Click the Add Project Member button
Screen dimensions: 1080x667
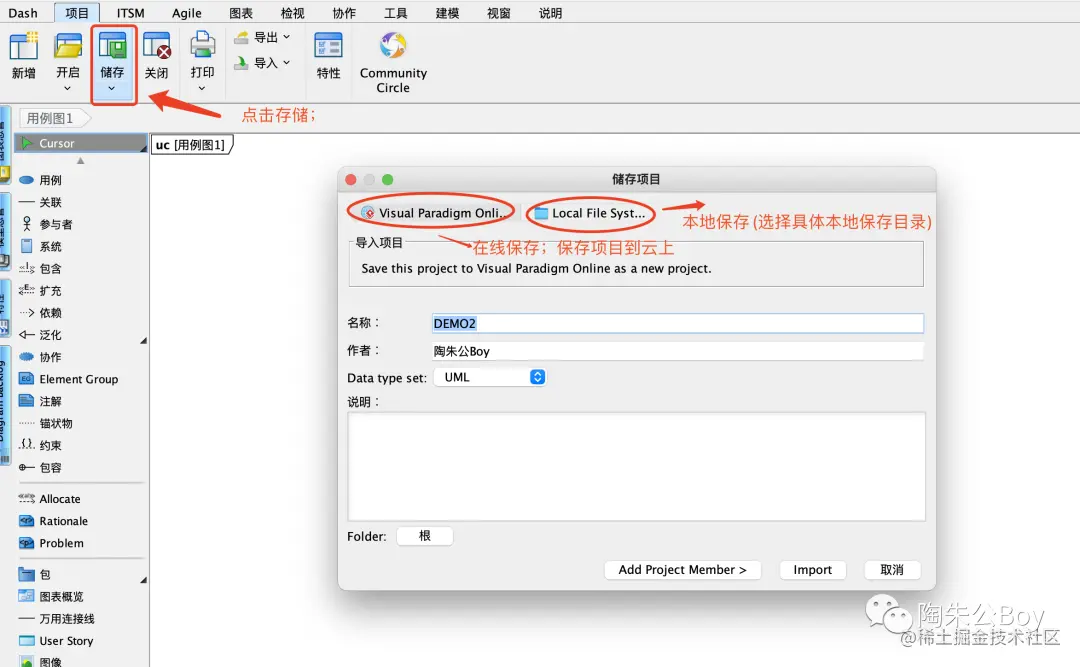683,570
